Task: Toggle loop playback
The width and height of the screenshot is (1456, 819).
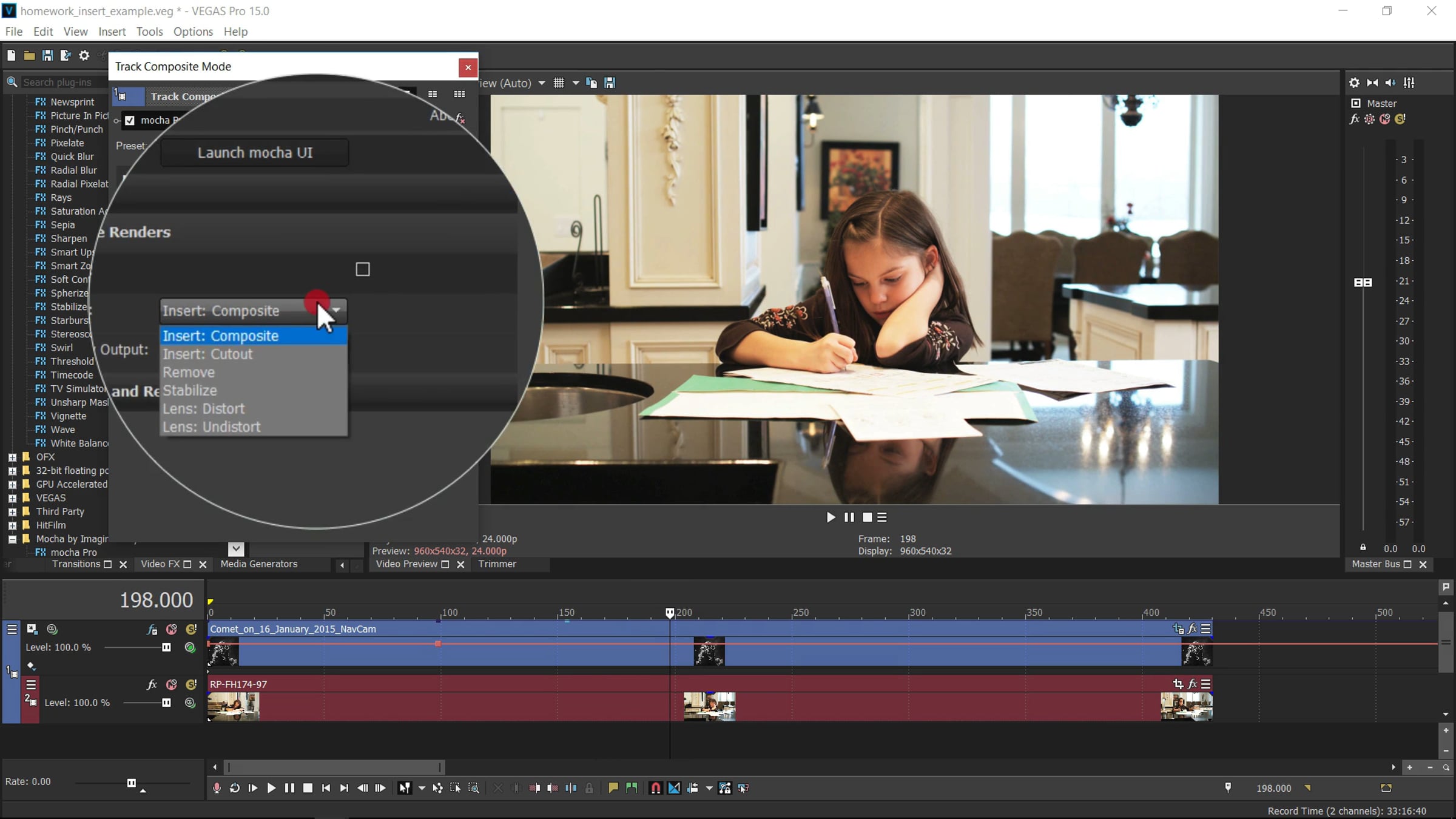Action: point(235,788)
